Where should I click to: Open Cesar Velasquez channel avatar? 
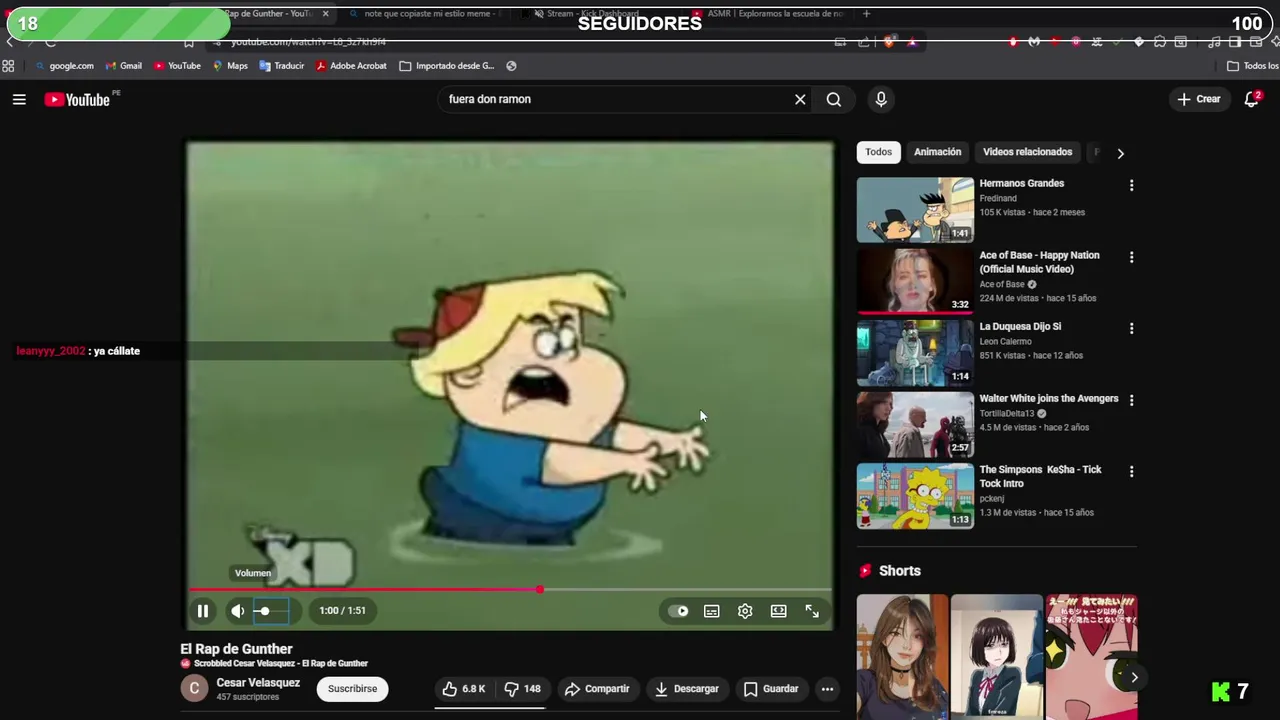pos(194,688)
